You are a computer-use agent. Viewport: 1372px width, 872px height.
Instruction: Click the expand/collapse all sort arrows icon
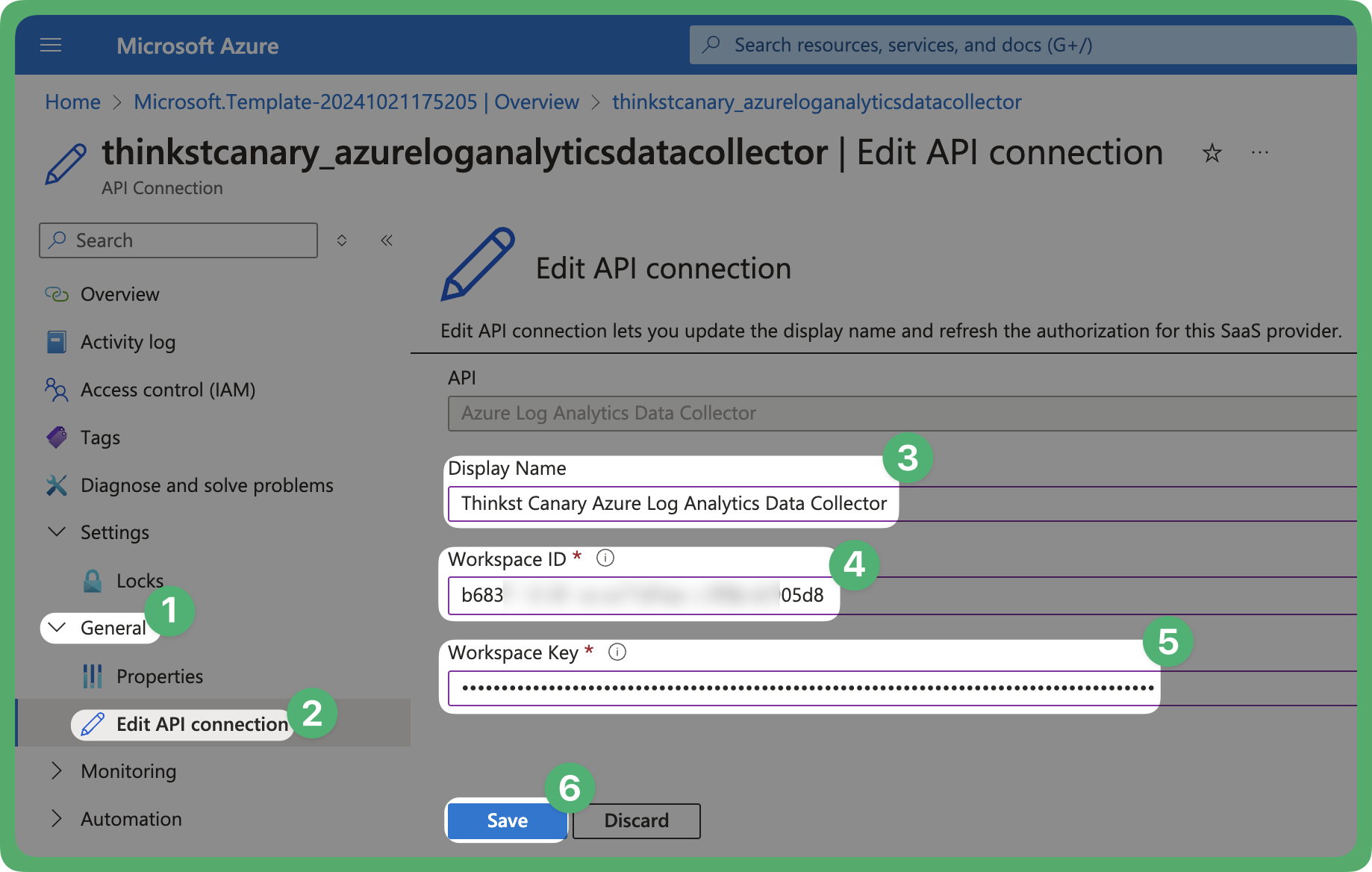coord(342,240)
